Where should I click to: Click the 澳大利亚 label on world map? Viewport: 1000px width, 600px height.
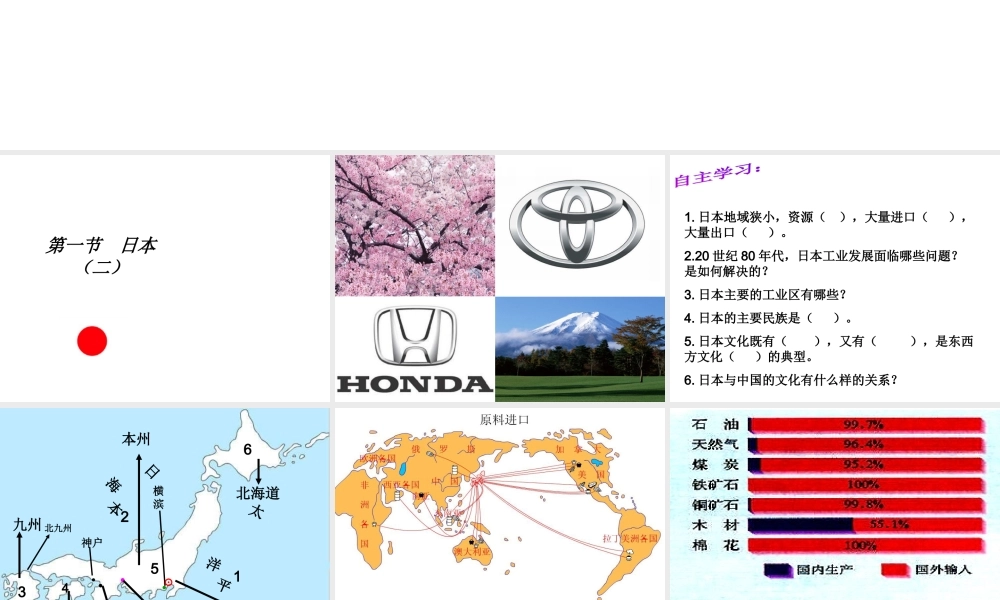click(473, 552)
